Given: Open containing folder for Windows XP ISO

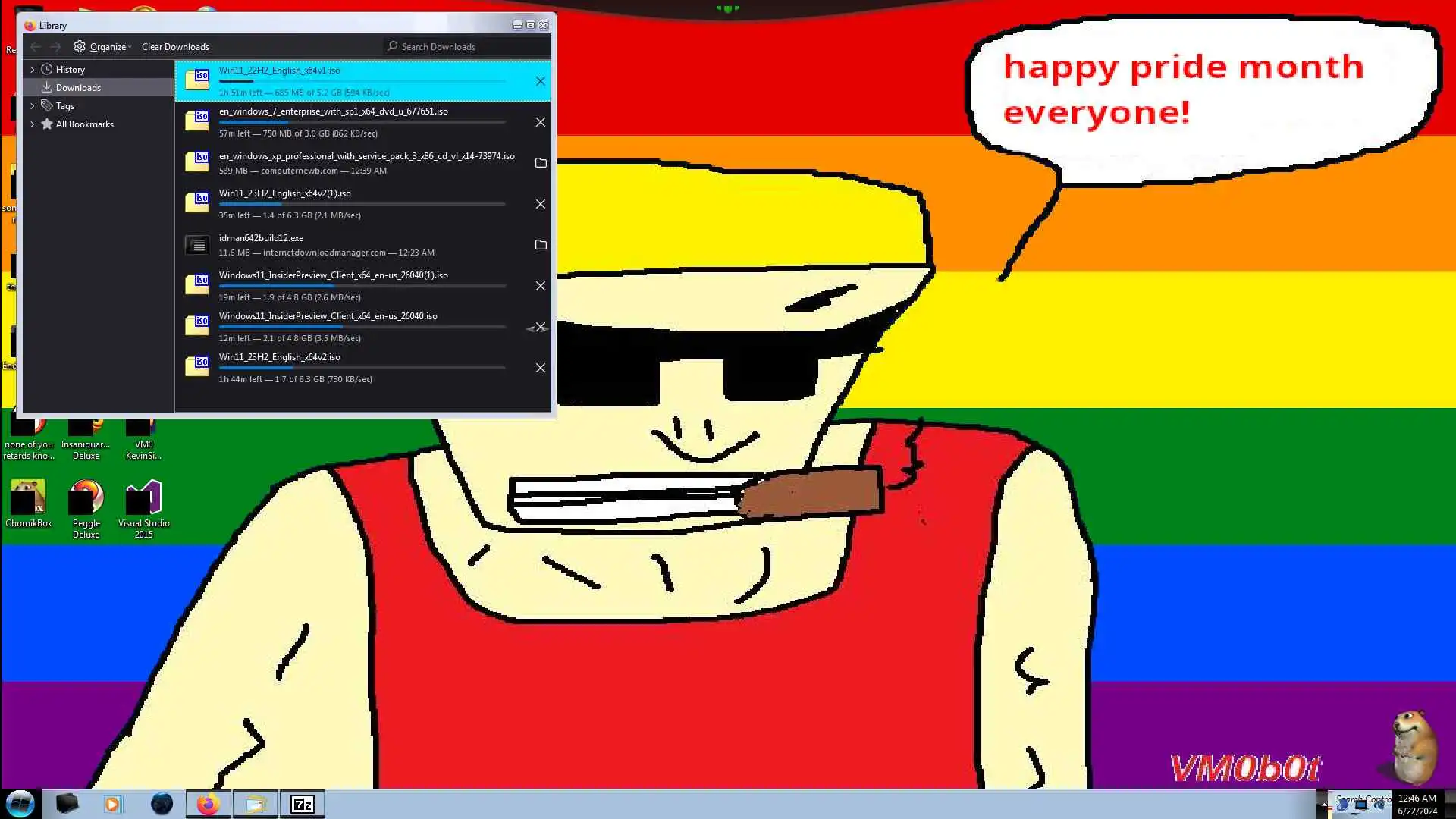Looking at the screenshot, I should (x=540, y=163).
